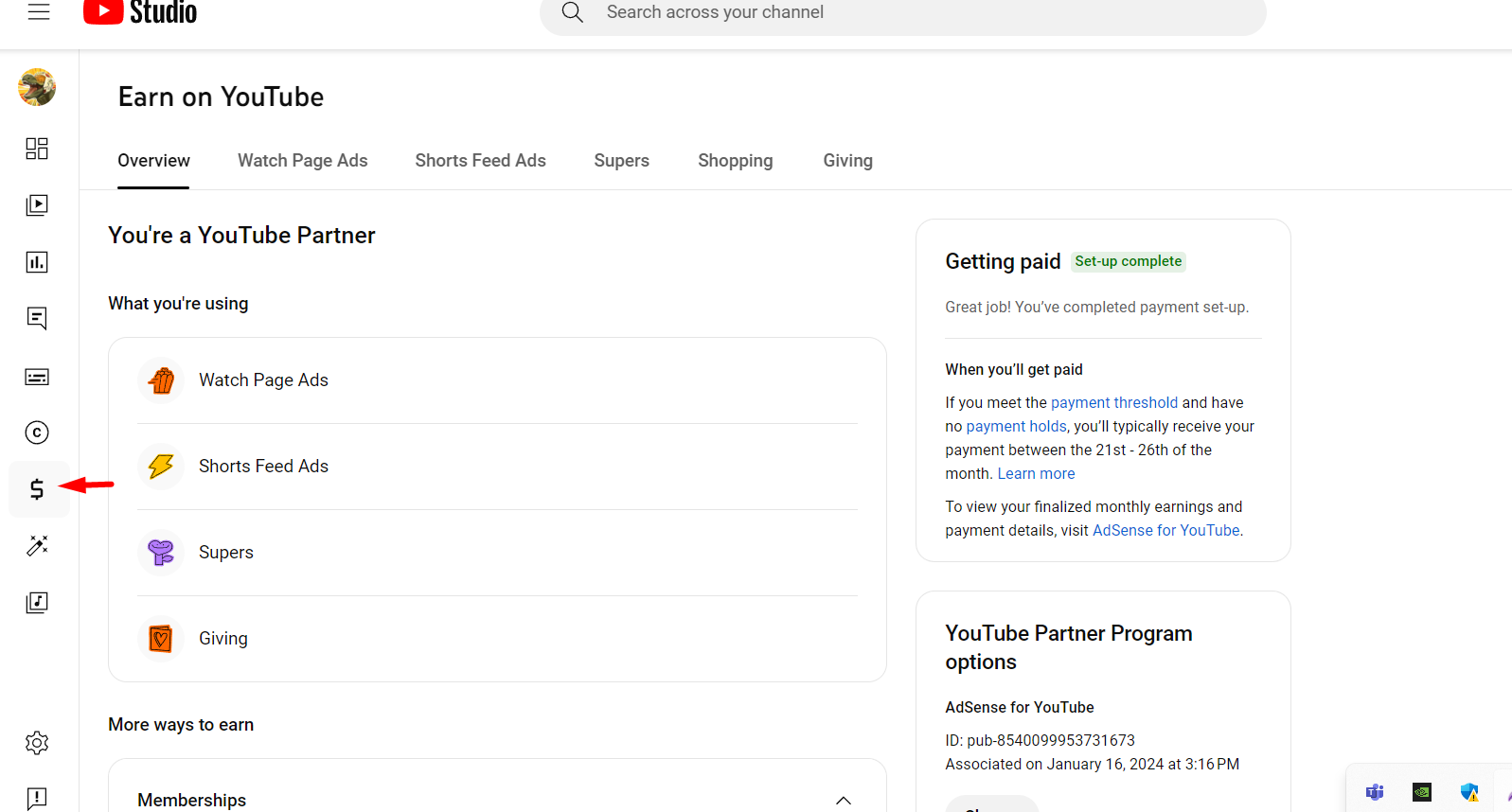The image size is (1512, 812).
Task: Open the Supers row
Action: click(x=497, y=553)
